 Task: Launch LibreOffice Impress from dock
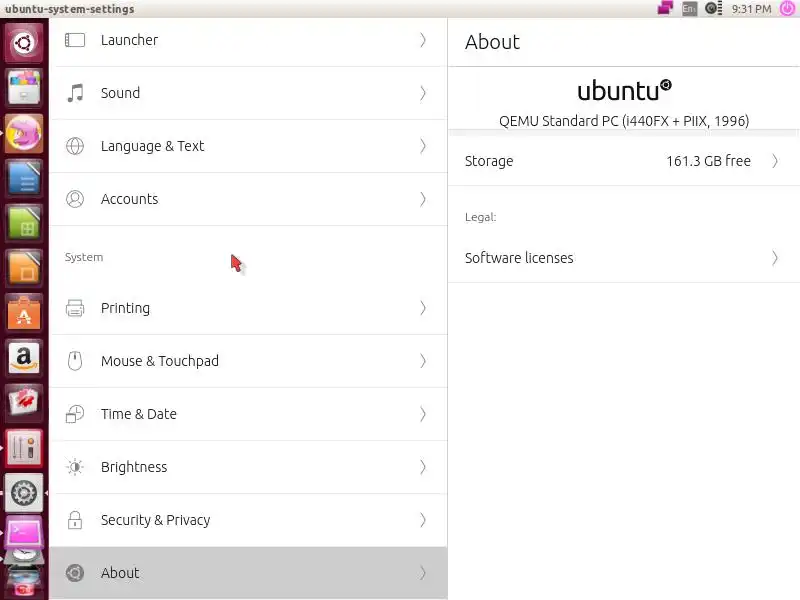tap(24, 268)
